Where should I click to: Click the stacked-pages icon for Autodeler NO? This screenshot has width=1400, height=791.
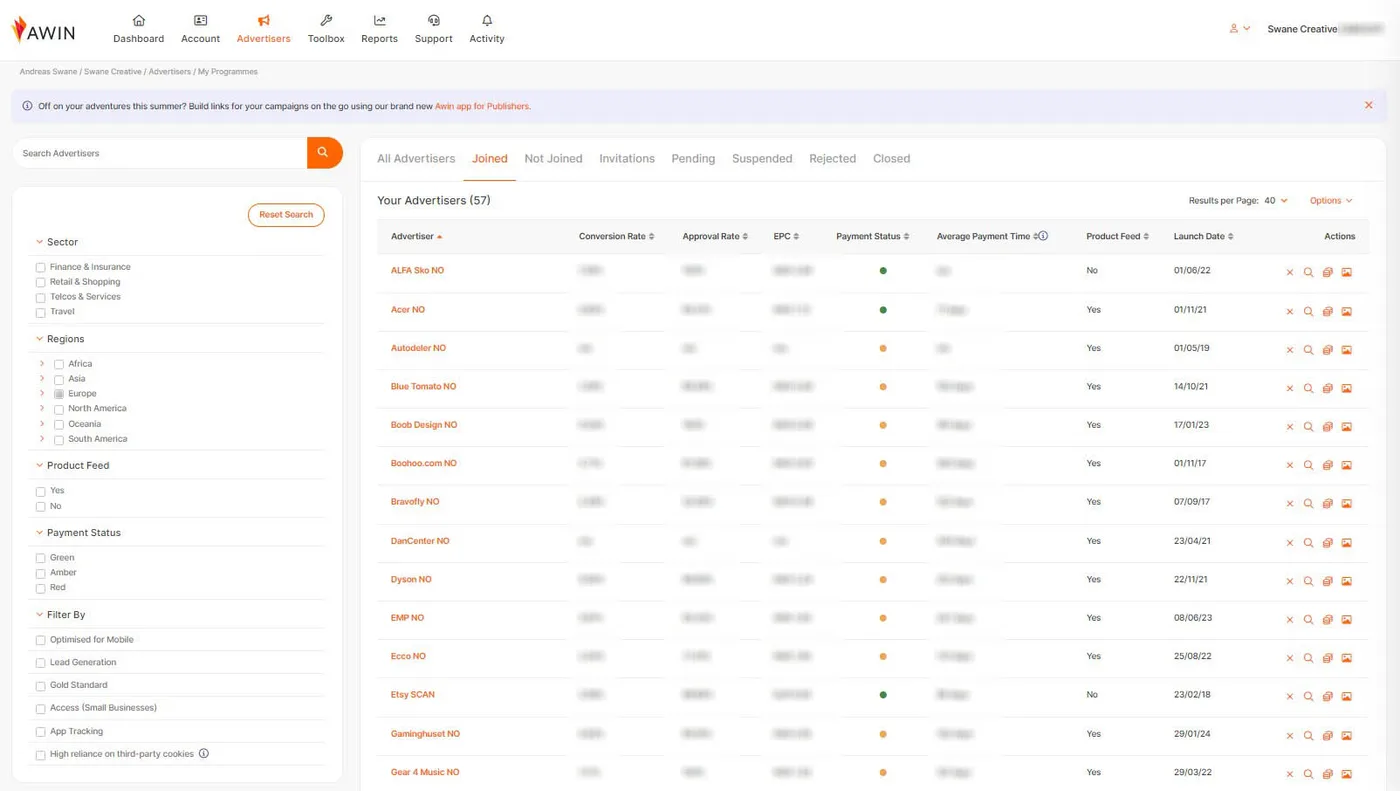pos(1328,350)
